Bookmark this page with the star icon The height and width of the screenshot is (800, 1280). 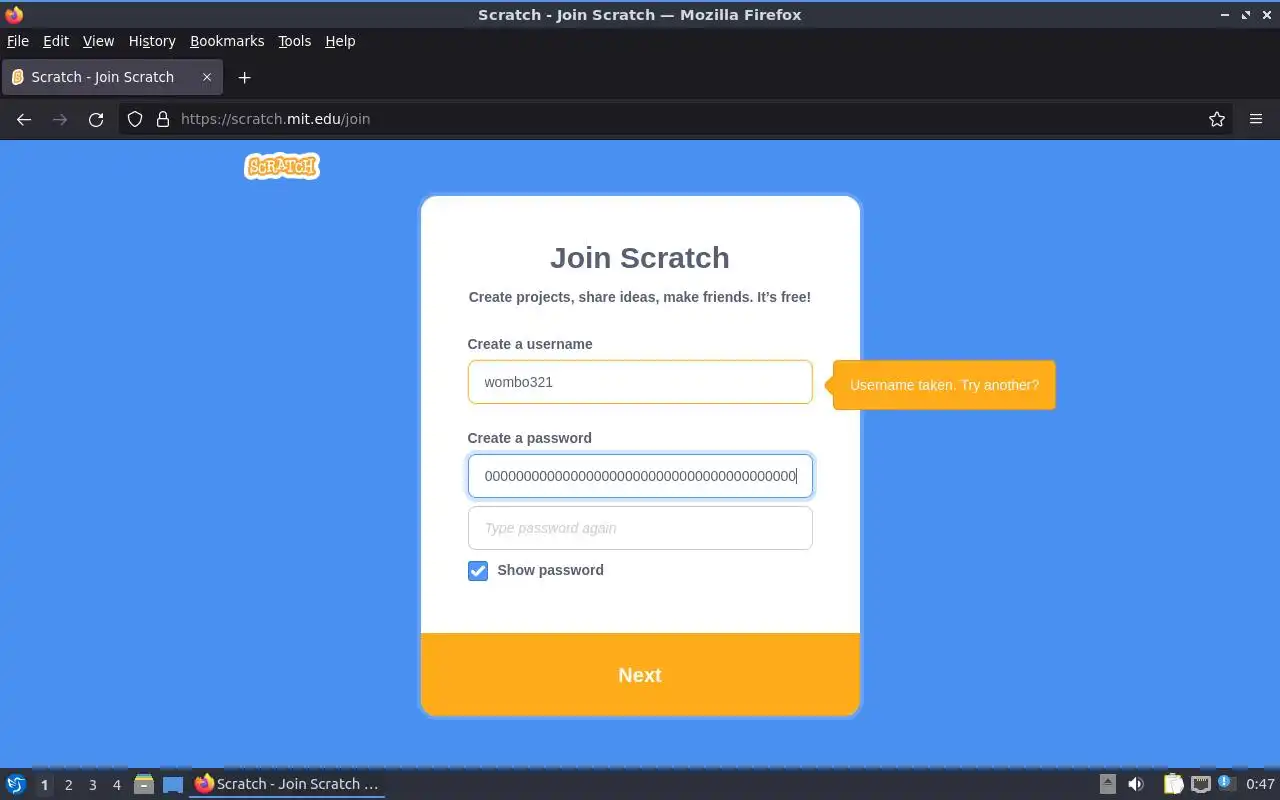click(x=1217, y=119)
